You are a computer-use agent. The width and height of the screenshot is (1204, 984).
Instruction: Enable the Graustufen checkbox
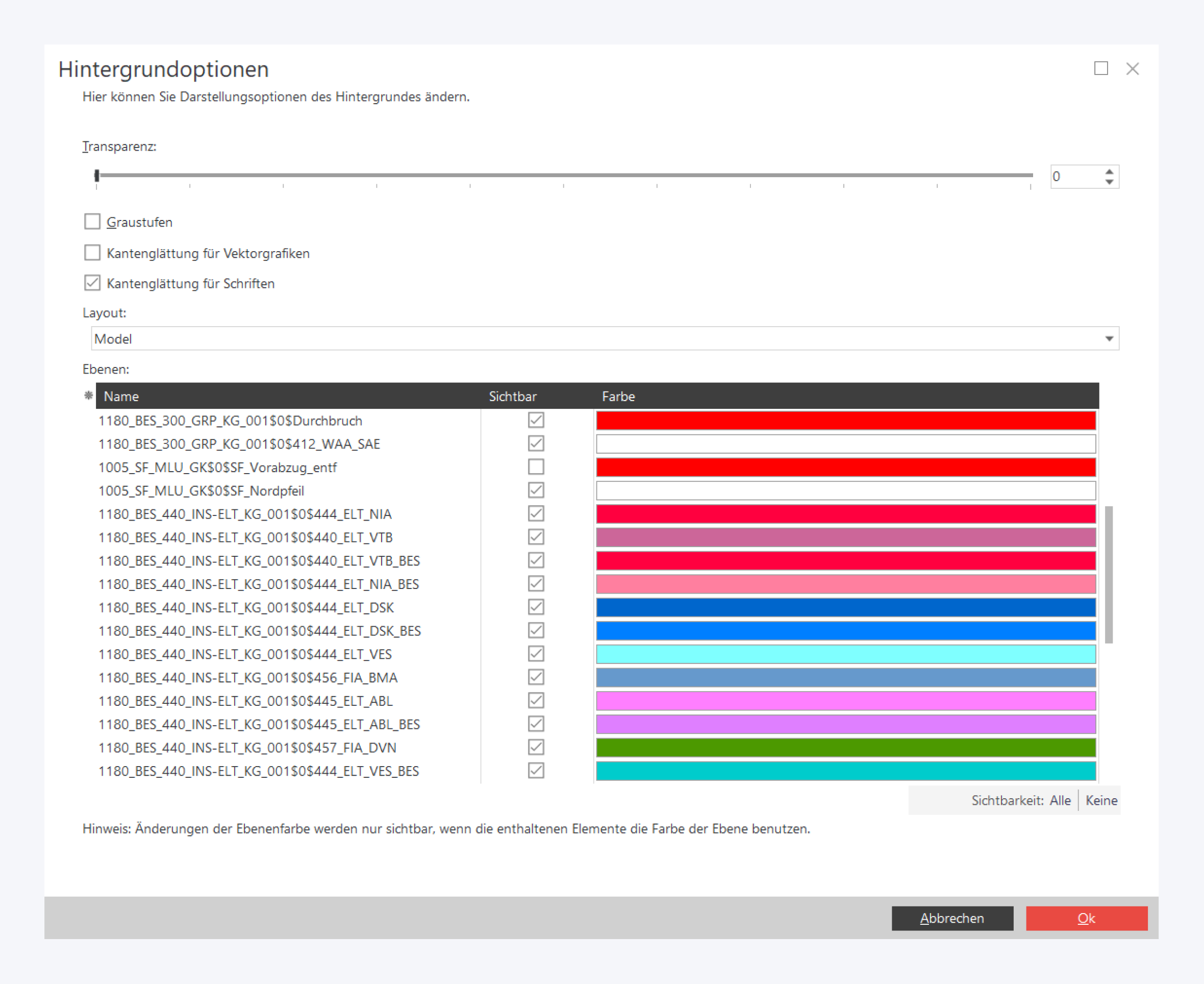pyautogui.click(x=92, y=222)
